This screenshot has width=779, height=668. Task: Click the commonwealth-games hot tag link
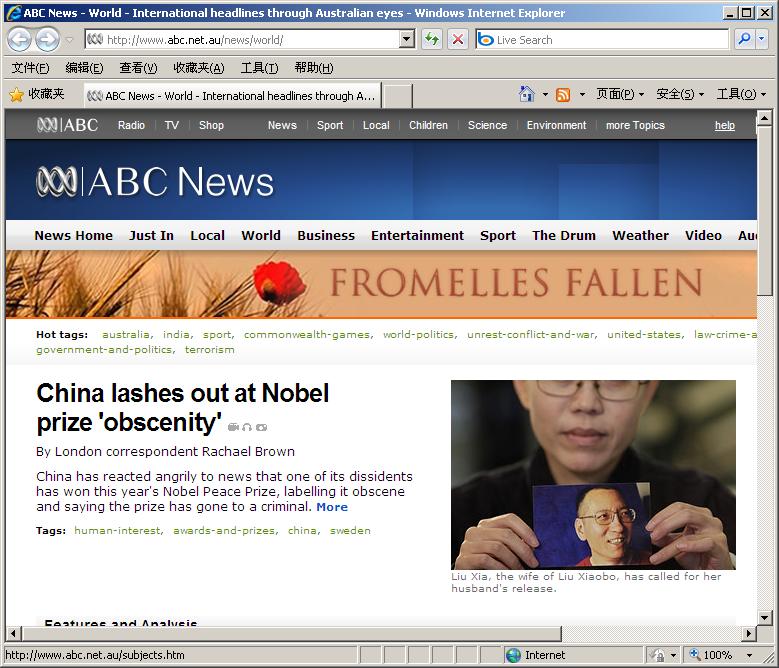pos(308,335)
